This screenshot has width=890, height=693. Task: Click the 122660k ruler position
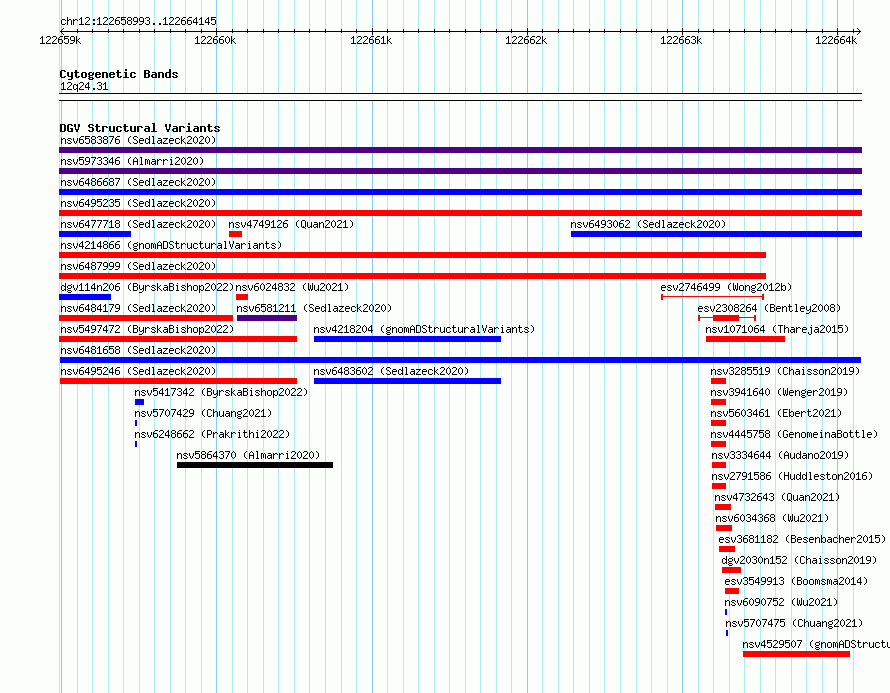point(215,40)
